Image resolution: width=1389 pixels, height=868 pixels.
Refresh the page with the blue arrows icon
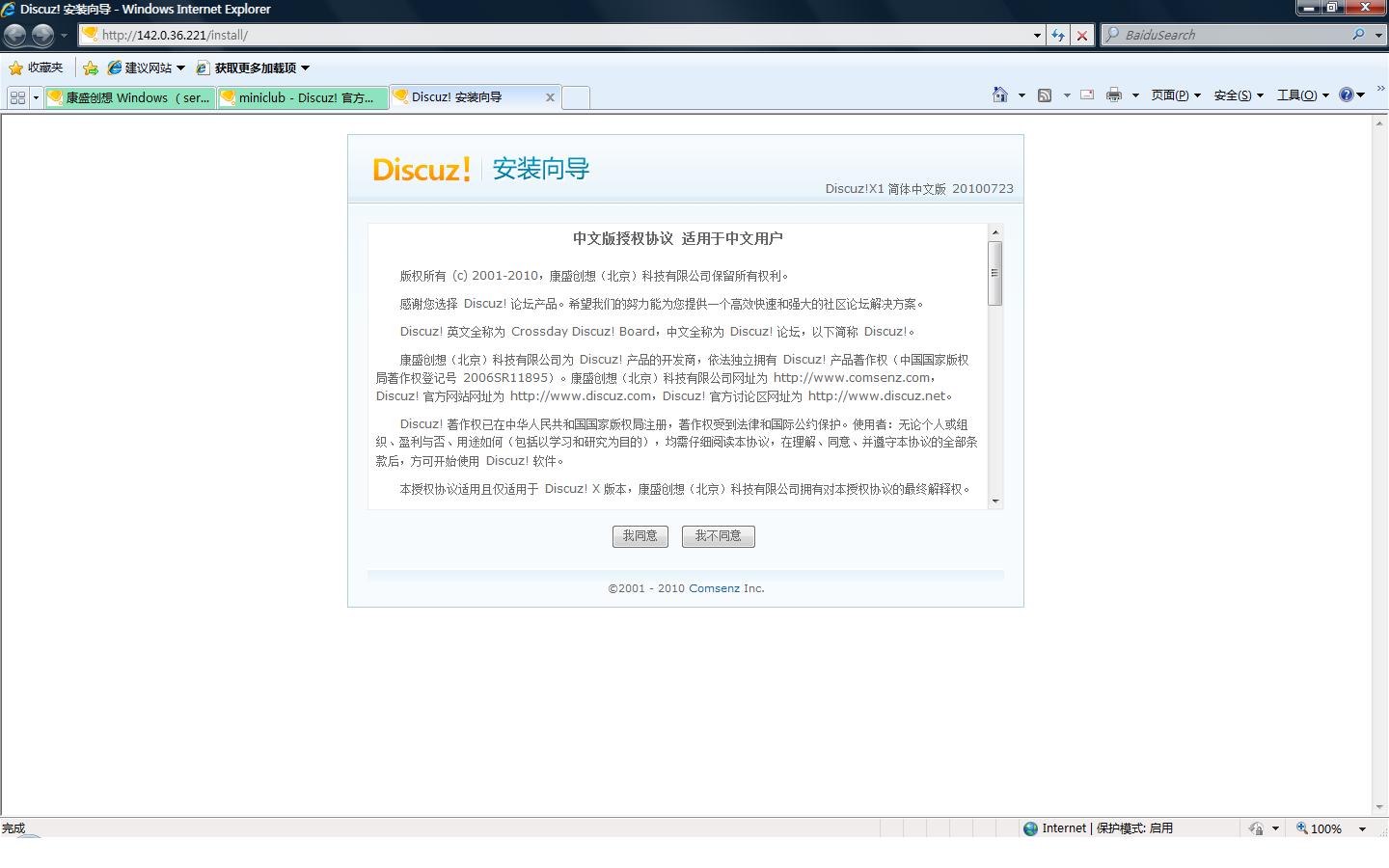[1058, 35]
